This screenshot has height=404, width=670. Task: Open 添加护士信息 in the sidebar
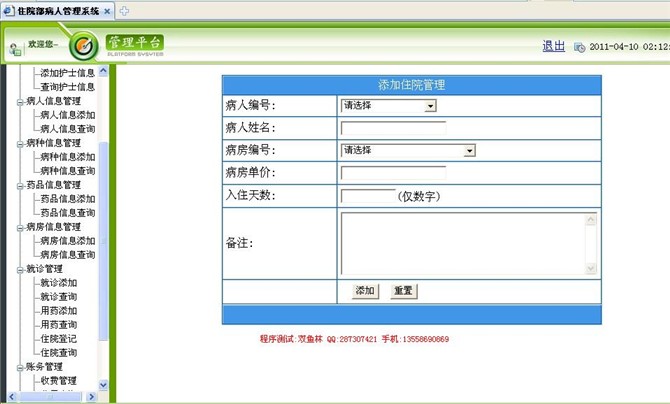coord(68,73)
